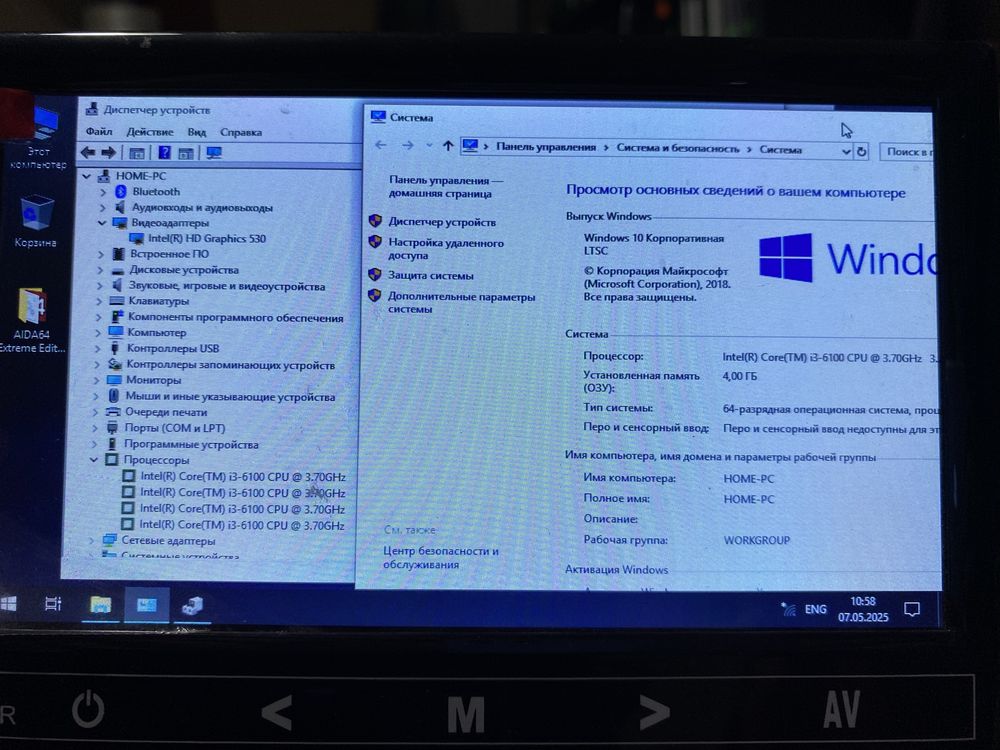Open Task View on the taskbar
This screenshot has width=1000, height=750.
(53, 603)
